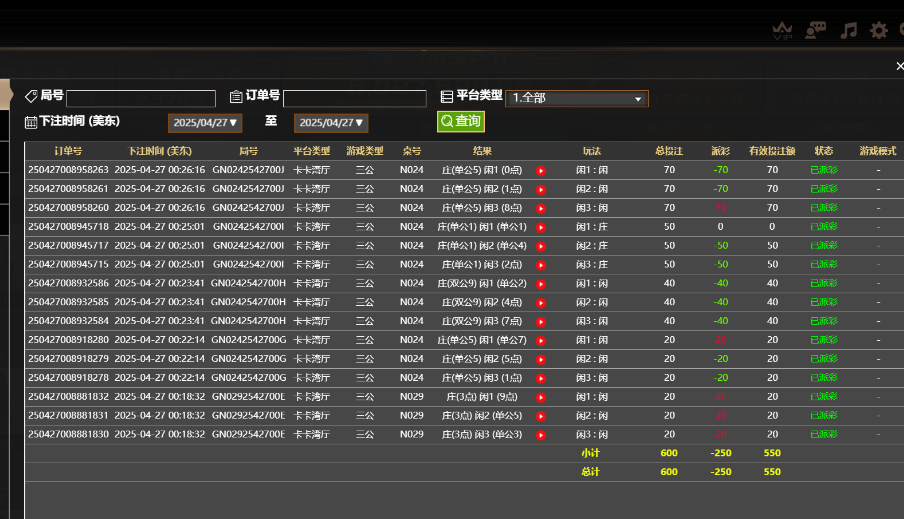The width and height of the screenshot is (904, 519).
Task: Open the end date picker after 至
Action: (331, 123)
